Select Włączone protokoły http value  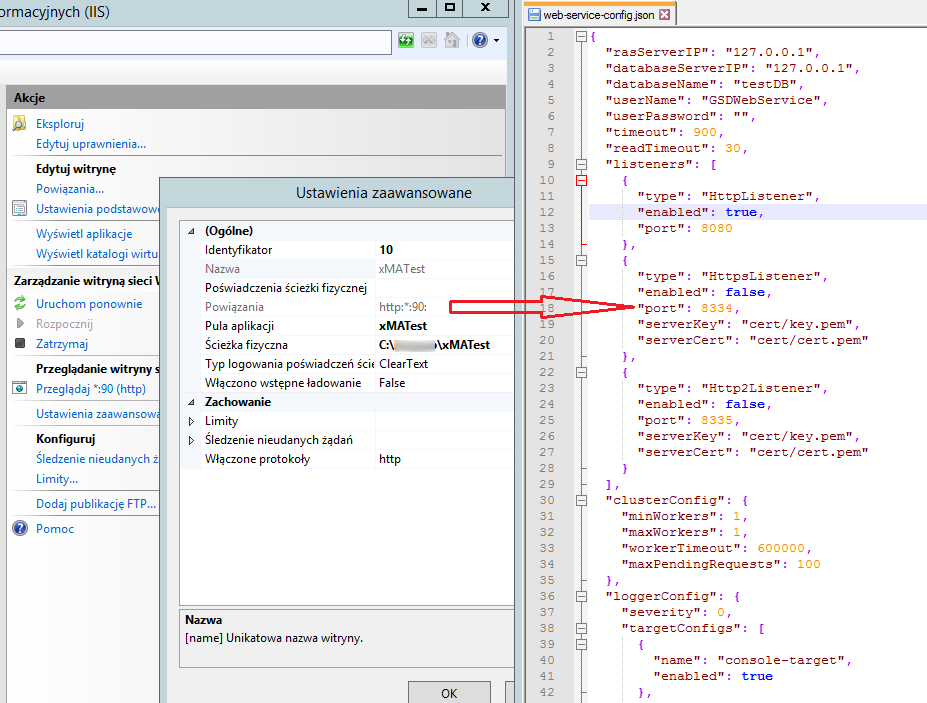click(x=390, y=459)
